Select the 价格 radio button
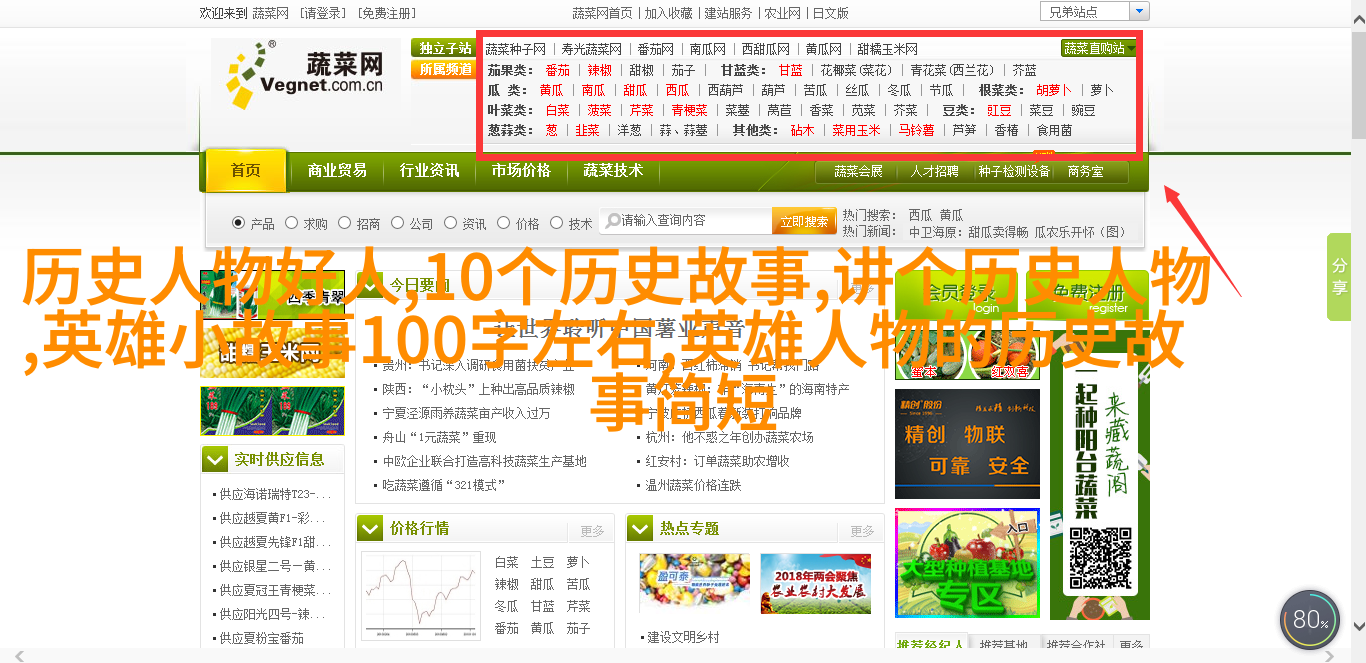1366x663 pixels. pos(504,223)
